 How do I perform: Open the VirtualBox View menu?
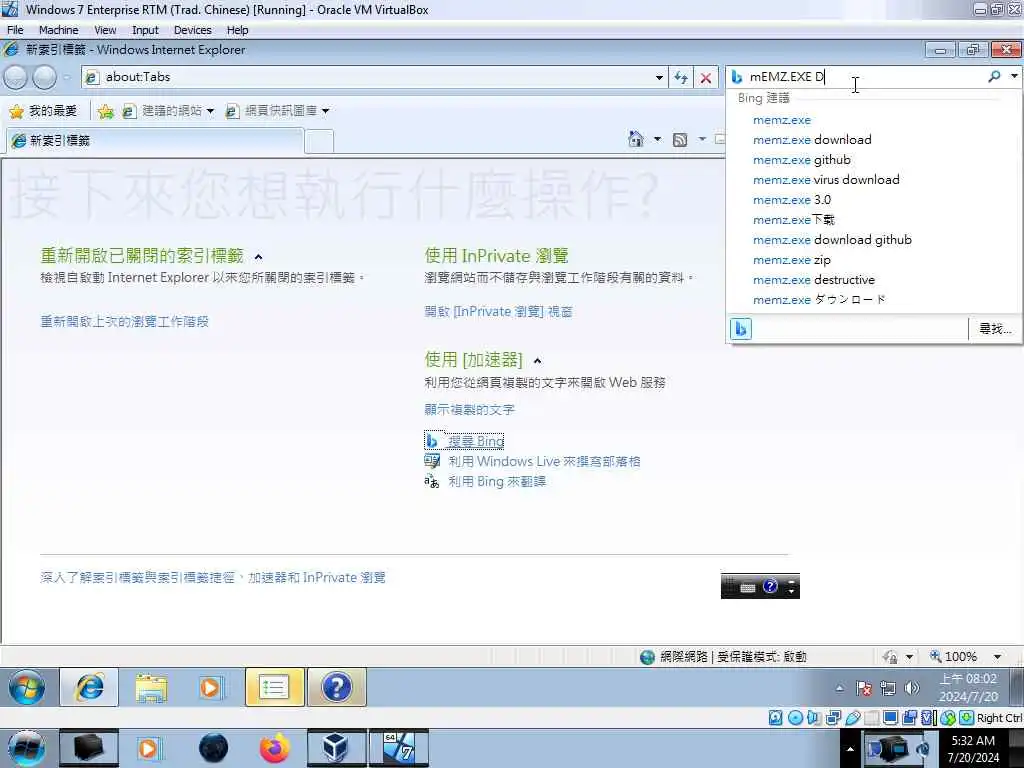click(105, 30)
